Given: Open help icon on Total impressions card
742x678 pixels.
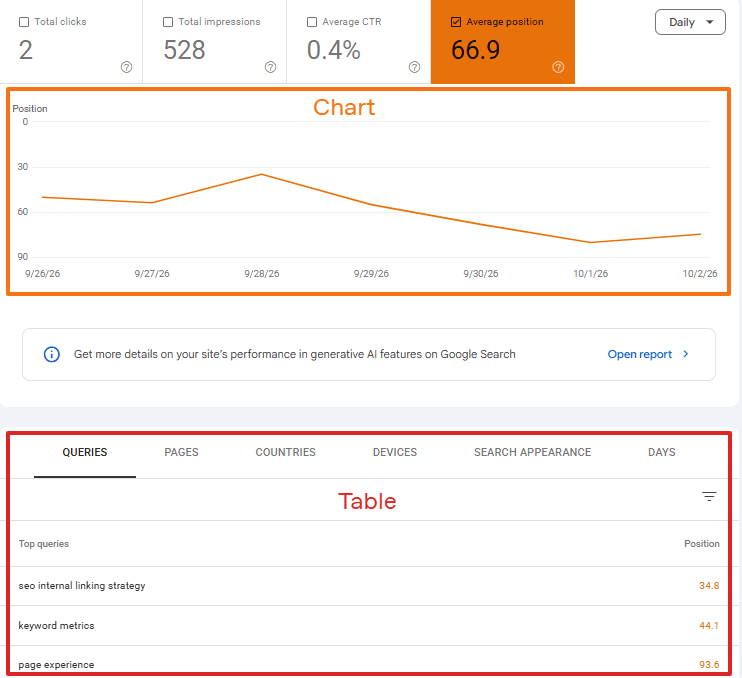Looking at the screenshot, I should click(270, 67).
